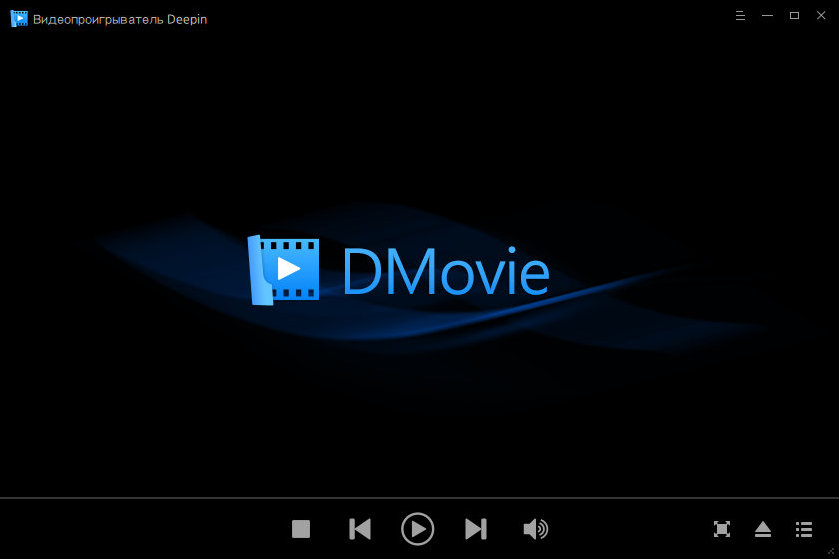Show the playlist panel icon
Viewport: 839px width, 559px height.
pyautogui.click(x=804, y=529)
